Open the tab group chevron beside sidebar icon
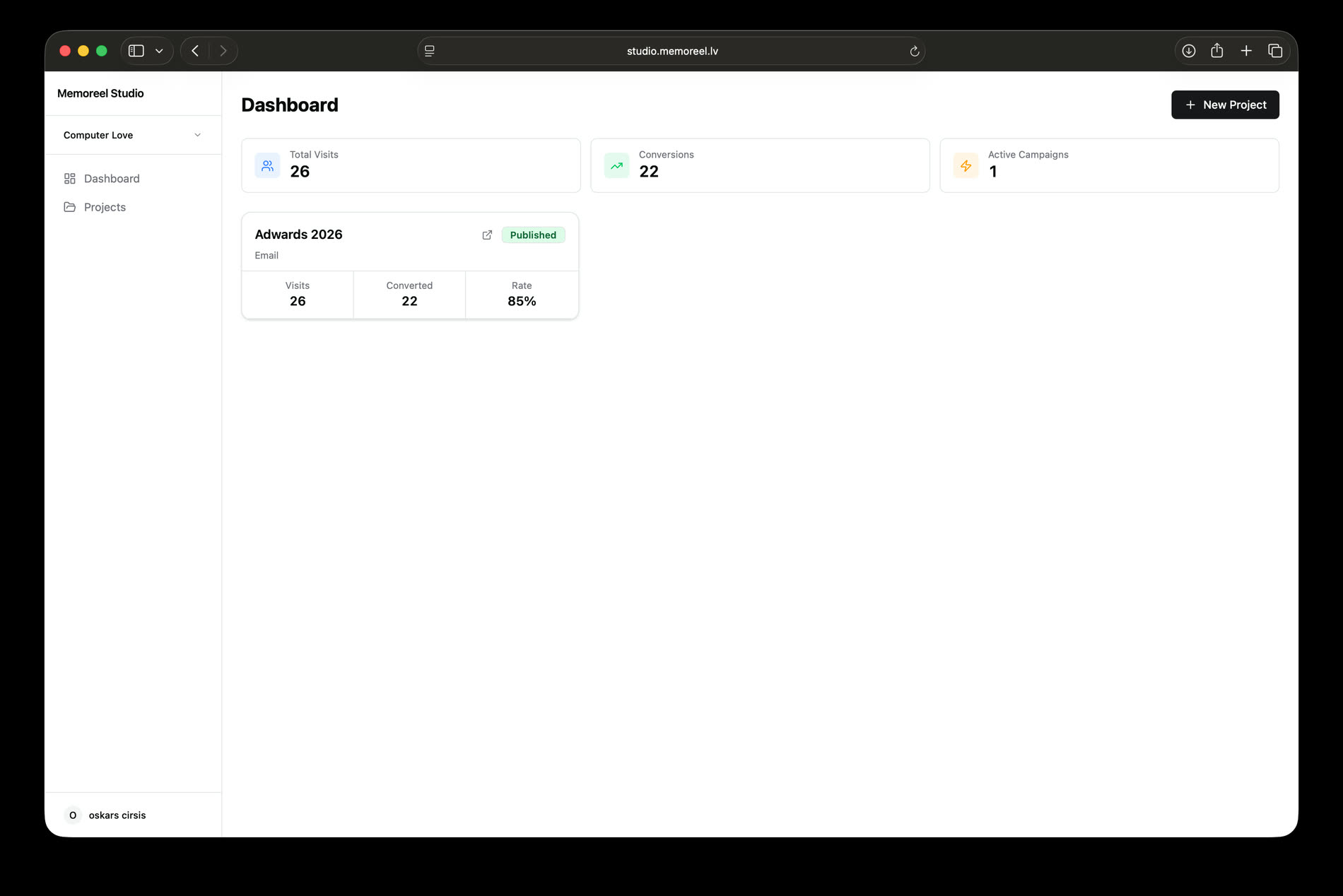1343x896 pixels. coord(159,51)
